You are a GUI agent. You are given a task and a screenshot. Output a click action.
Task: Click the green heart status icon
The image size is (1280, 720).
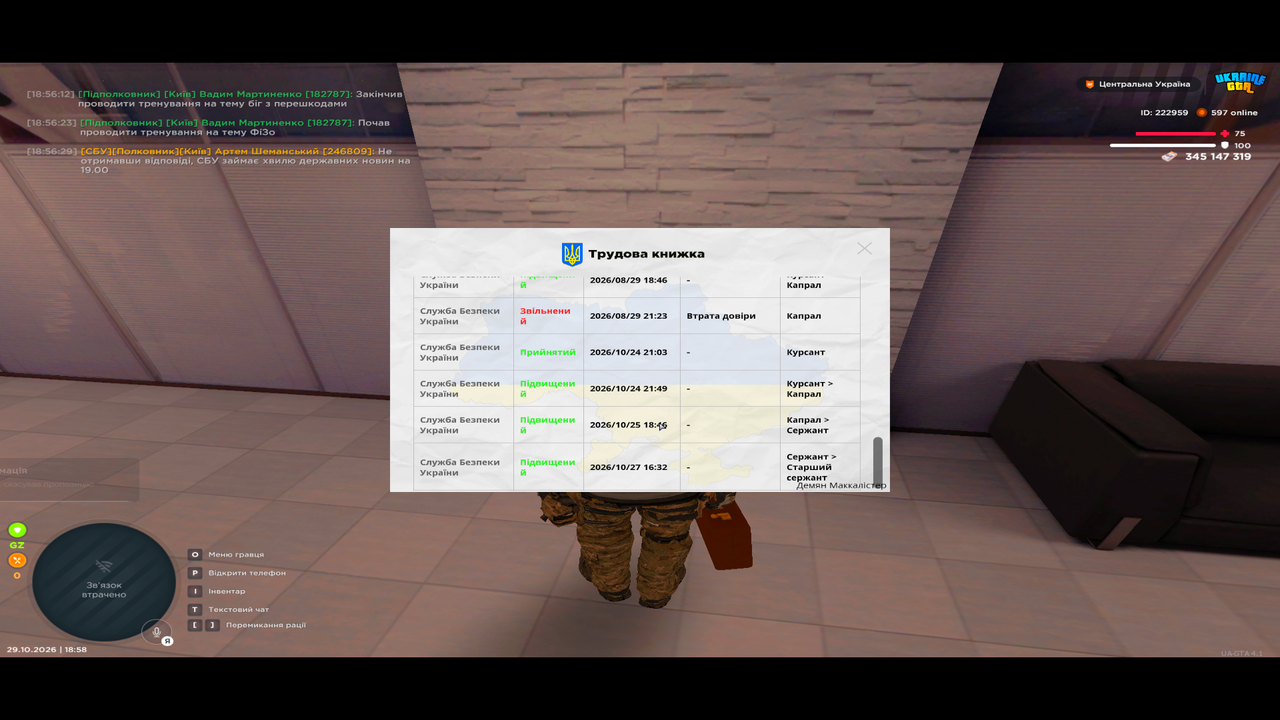(17, 530)
